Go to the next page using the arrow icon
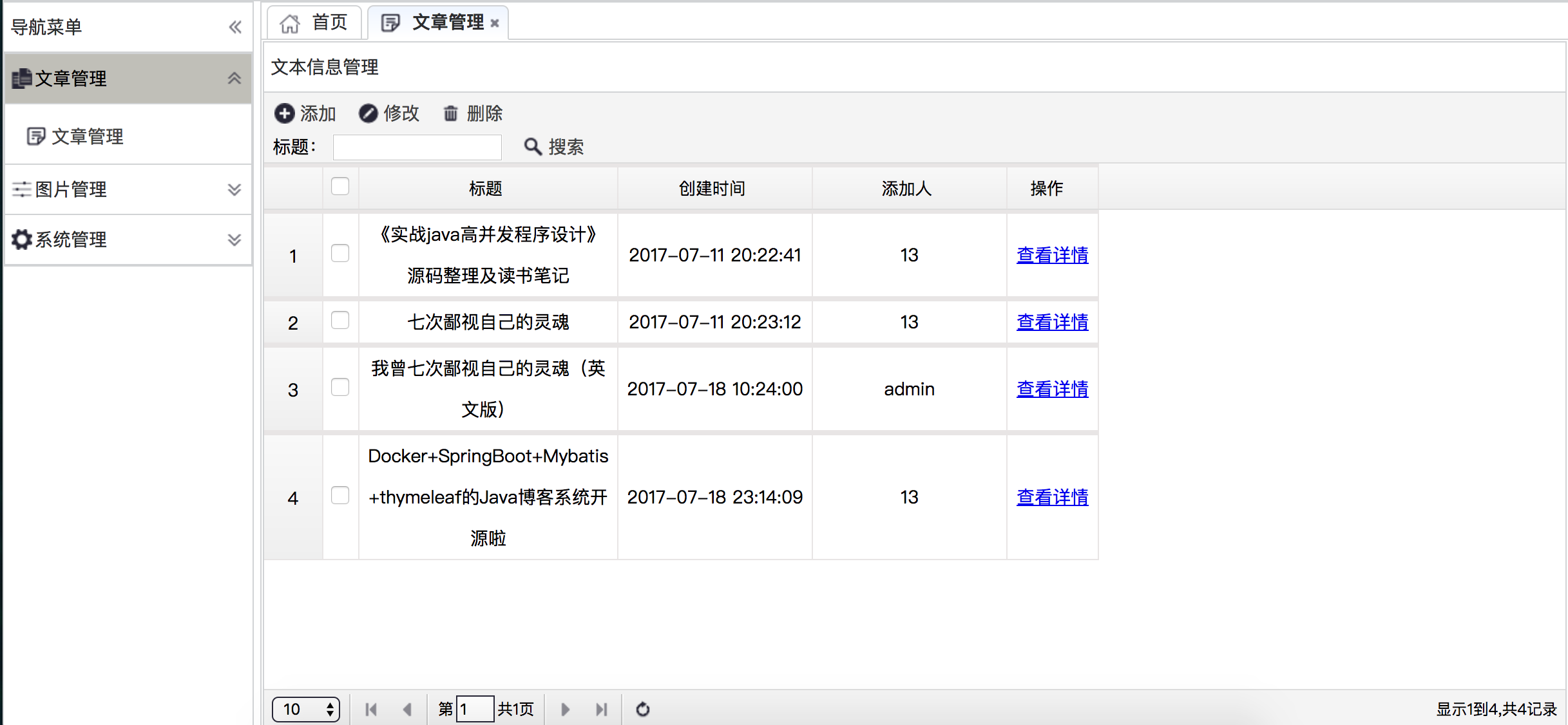This screenshot has height=725, width=1568. tap(565, 709)
